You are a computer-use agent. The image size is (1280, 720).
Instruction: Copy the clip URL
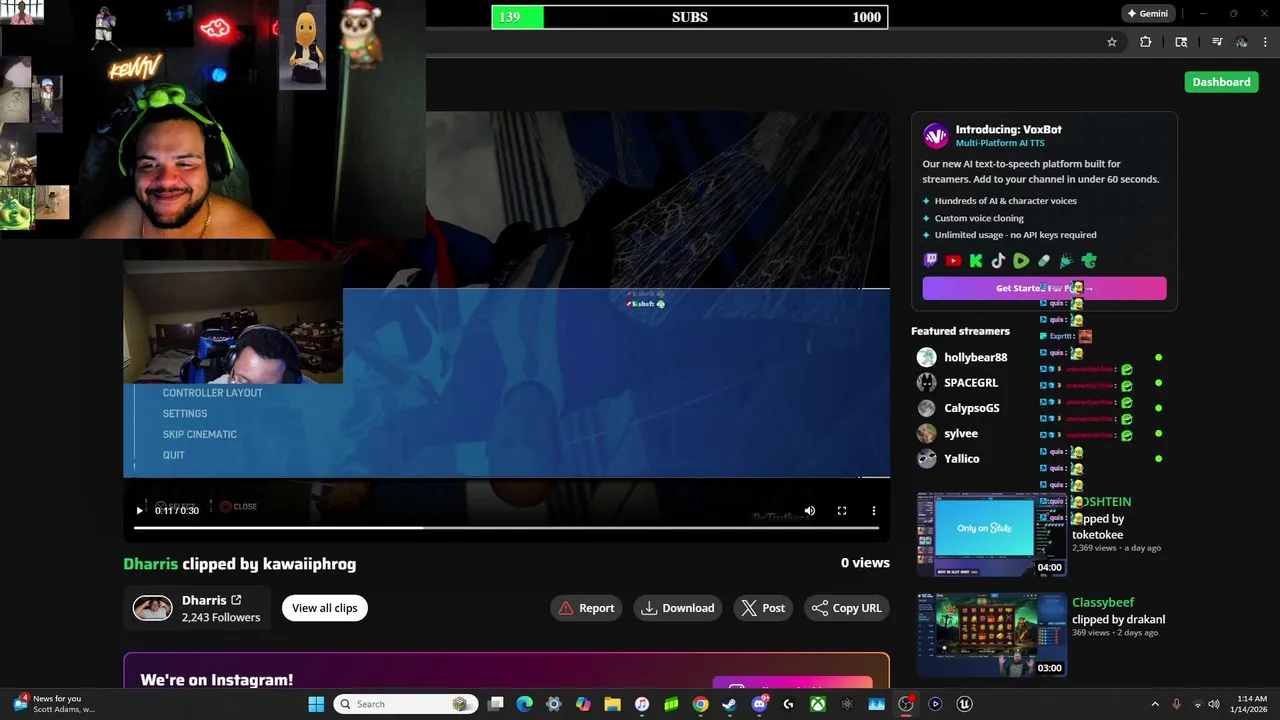(x=847, y=608)
